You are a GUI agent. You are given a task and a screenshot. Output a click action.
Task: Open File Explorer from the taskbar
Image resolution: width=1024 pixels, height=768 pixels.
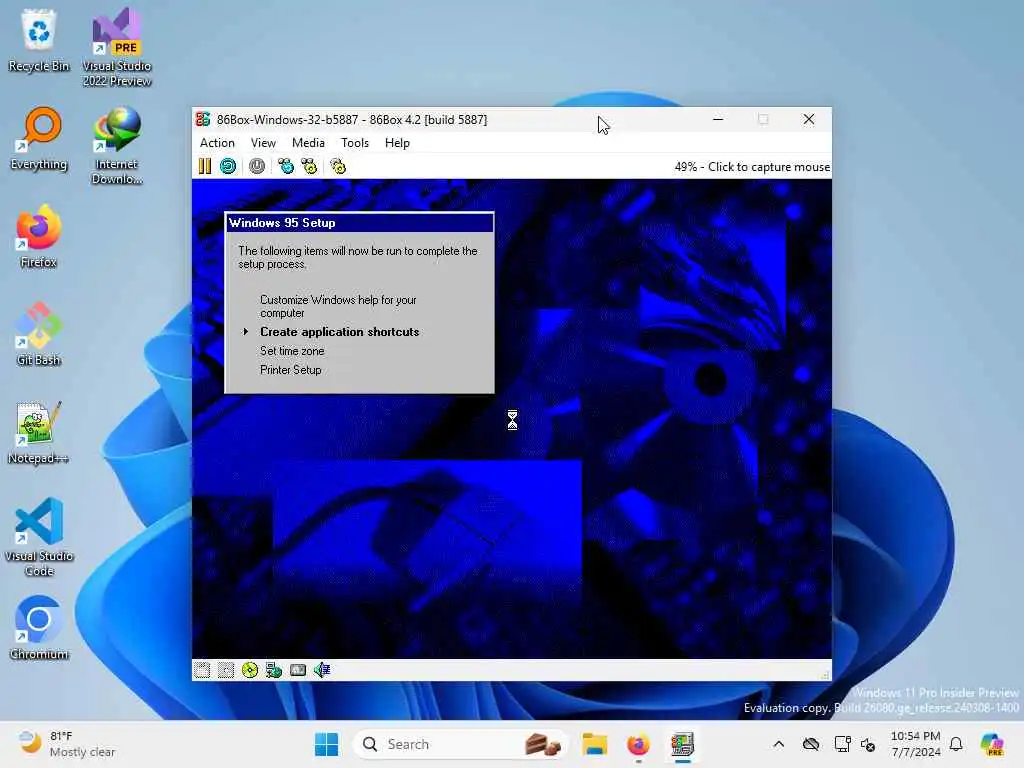(x=595, y=744)
